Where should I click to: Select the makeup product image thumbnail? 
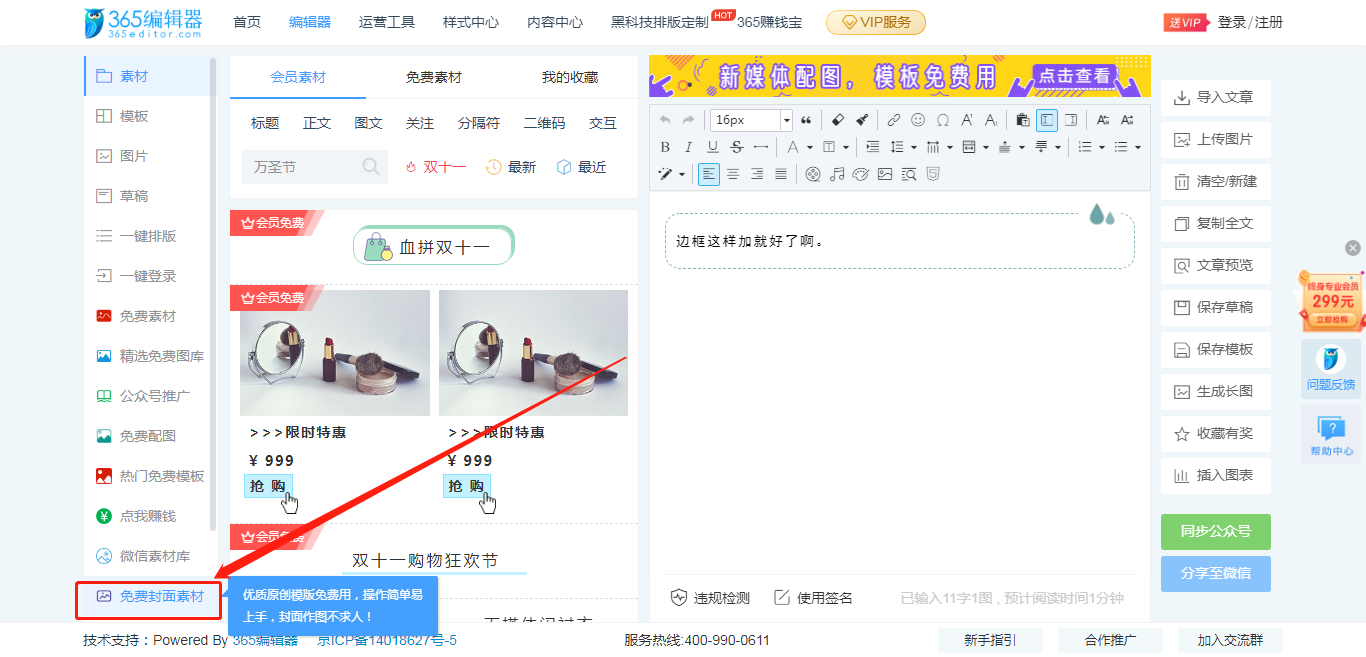pyautogui.click(x=335, y=353)
